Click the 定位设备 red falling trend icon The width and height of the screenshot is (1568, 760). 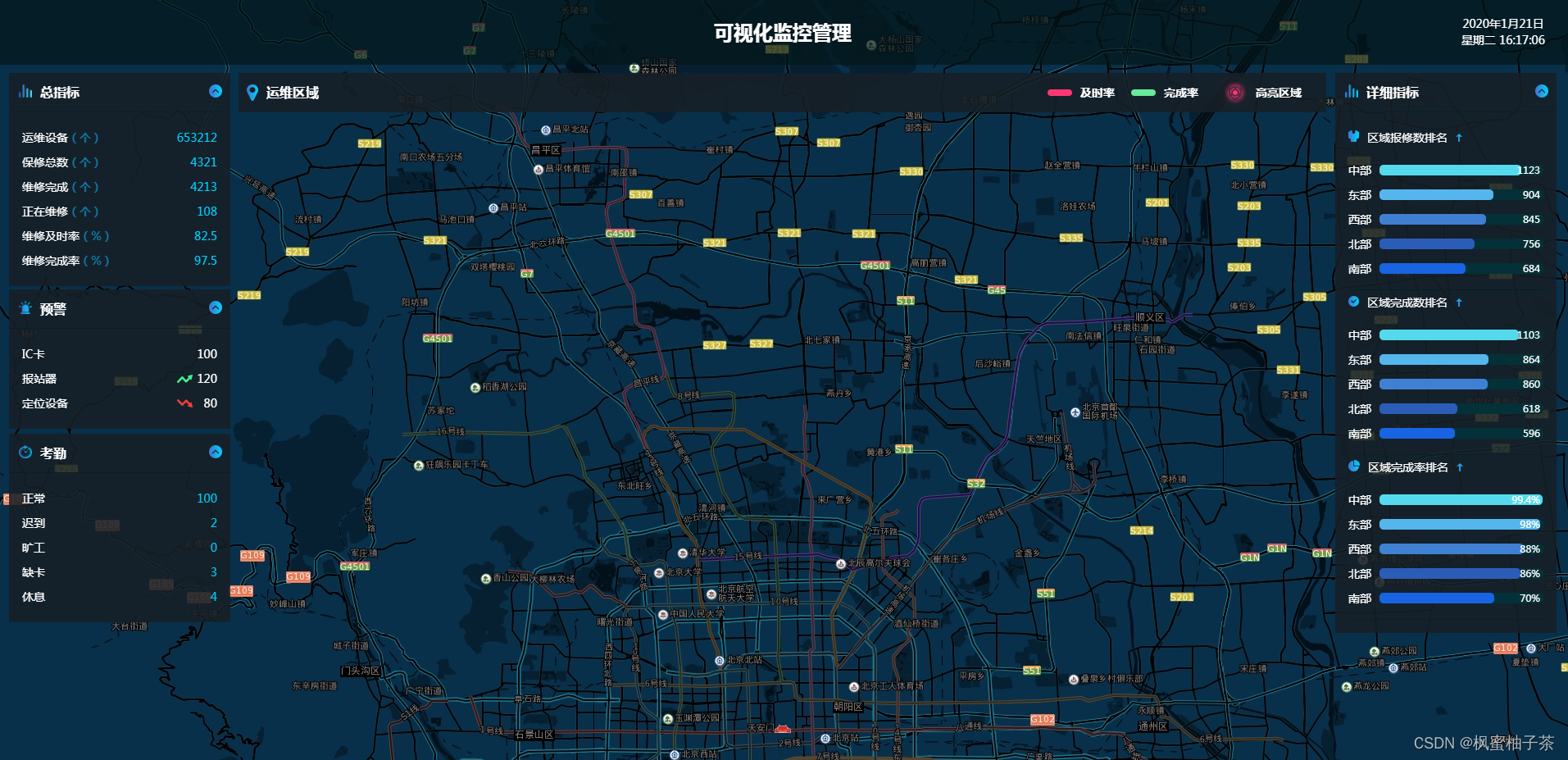click(184, 403)
